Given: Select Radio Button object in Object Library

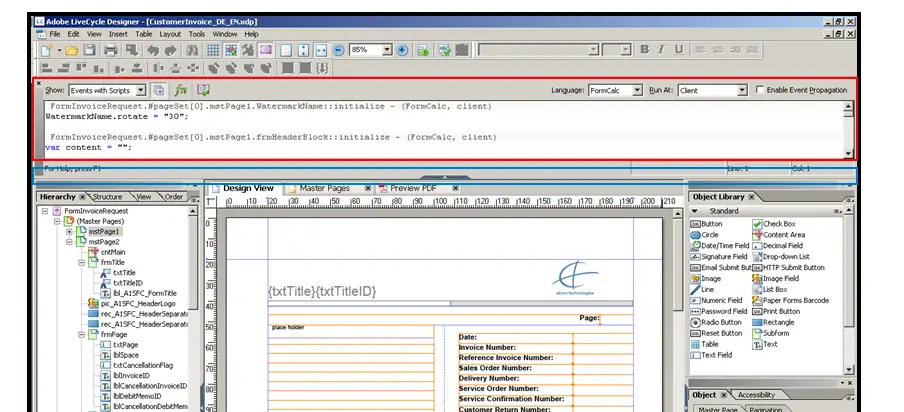Looking at the screenshot, I should [717, 322].
